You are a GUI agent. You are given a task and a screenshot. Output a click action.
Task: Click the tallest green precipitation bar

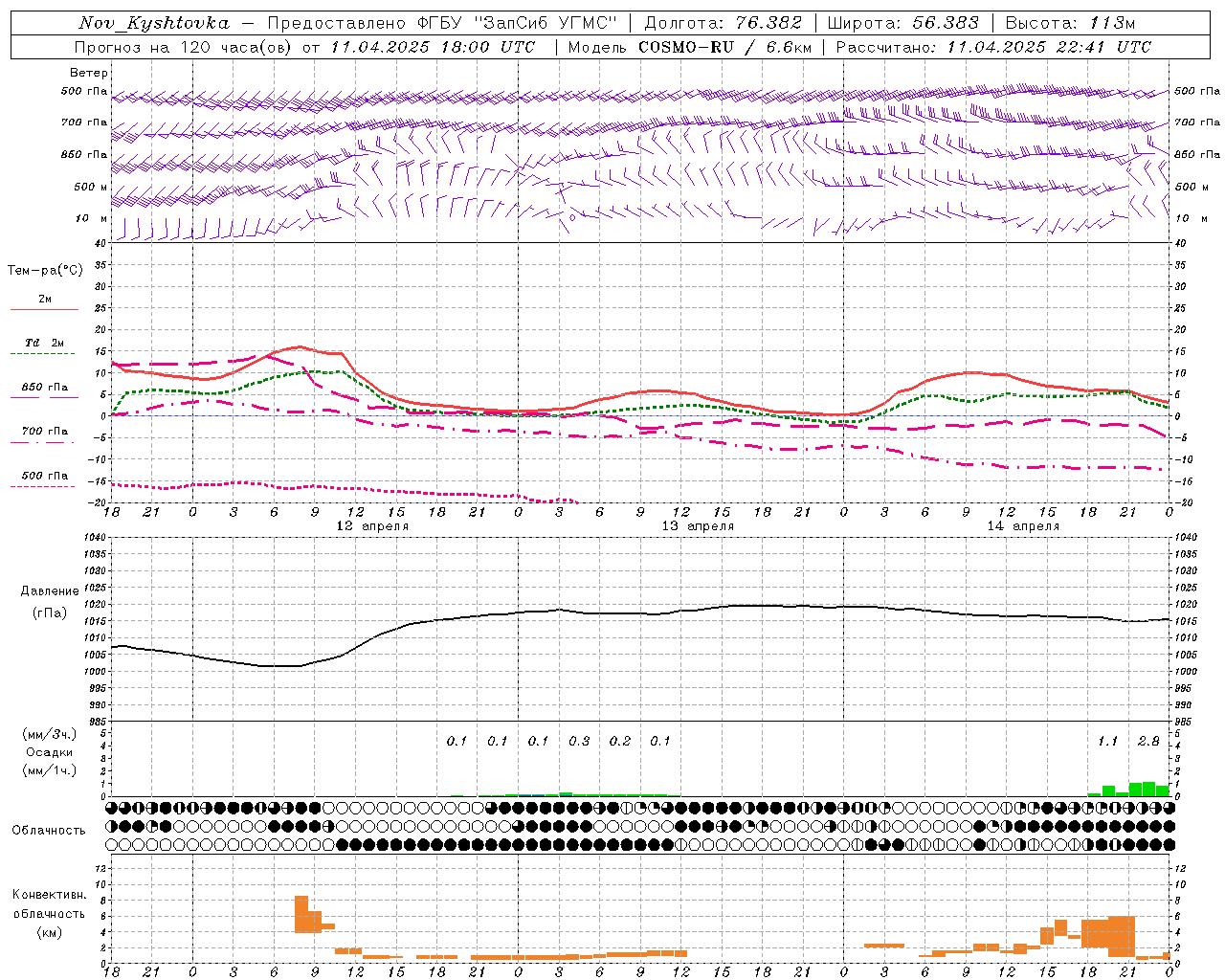click(1148, 789)
